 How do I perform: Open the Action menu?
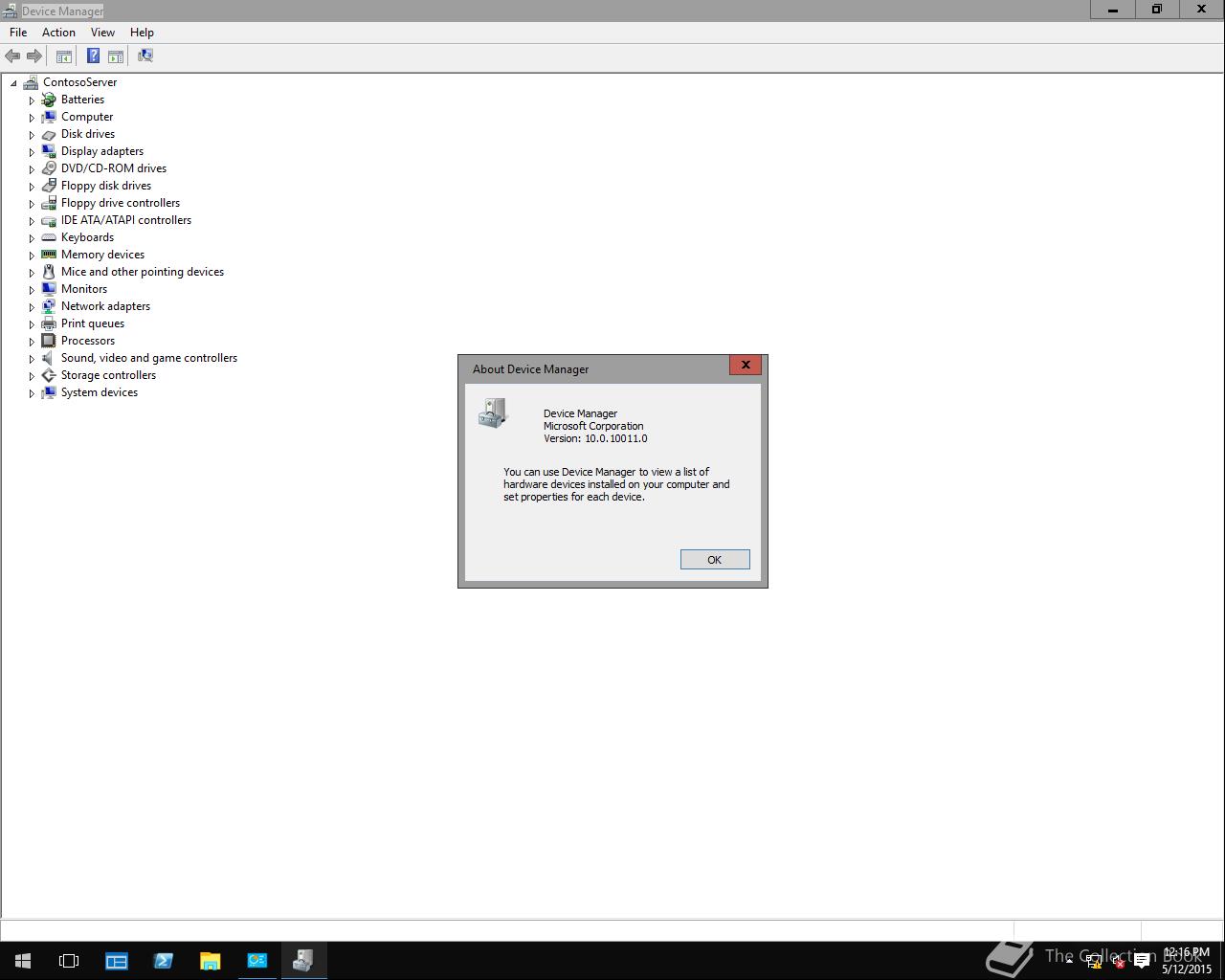coord(58,33)
